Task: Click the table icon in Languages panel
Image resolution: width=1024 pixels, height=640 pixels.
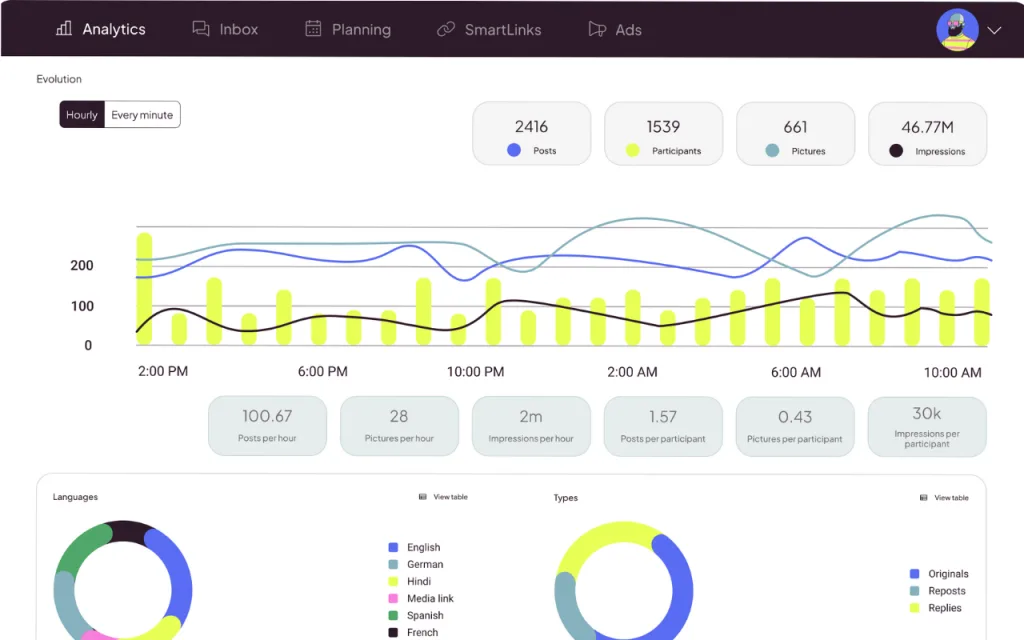Action: point(423,497)
